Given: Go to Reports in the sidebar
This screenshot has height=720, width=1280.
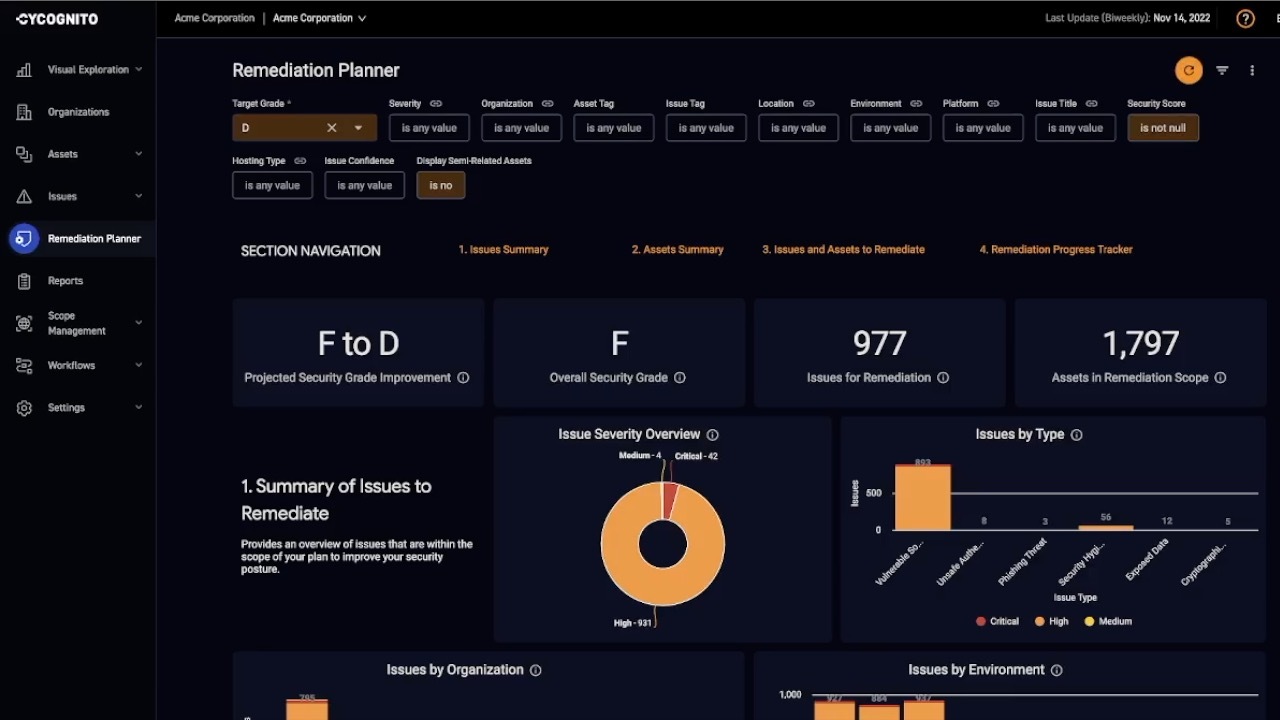Looking at the screenshot, I should 65,281.
